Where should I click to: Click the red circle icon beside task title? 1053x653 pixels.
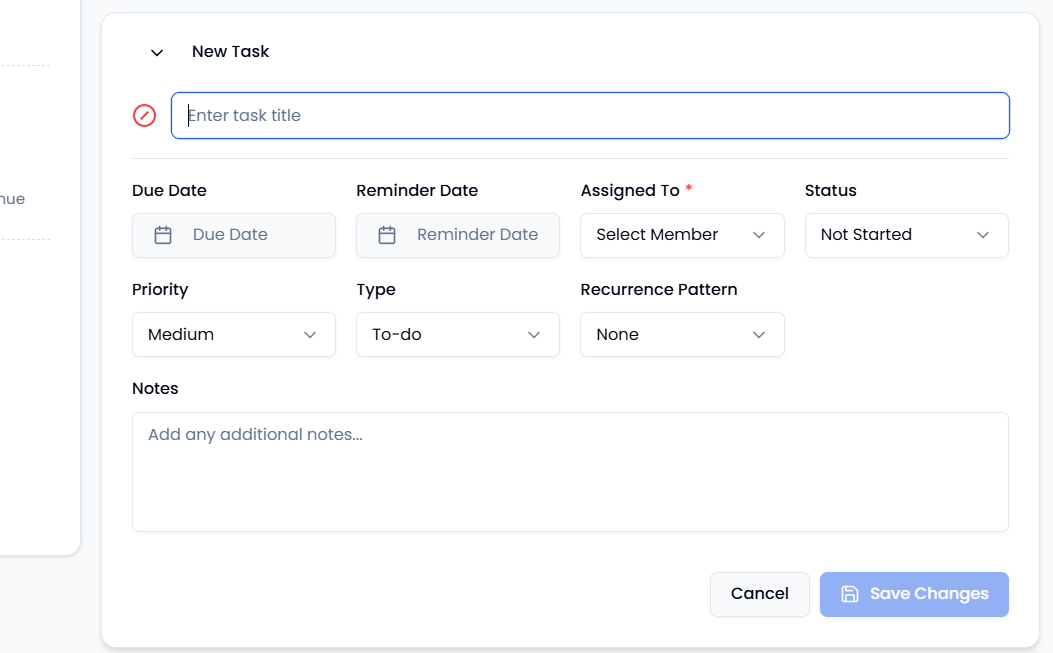coord(145,116)
